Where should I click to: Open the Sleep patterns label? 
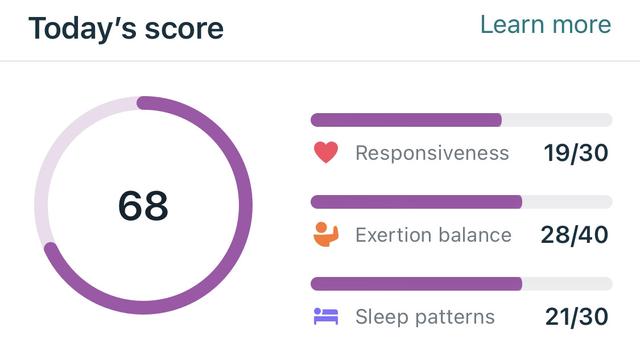coord(425,318)
